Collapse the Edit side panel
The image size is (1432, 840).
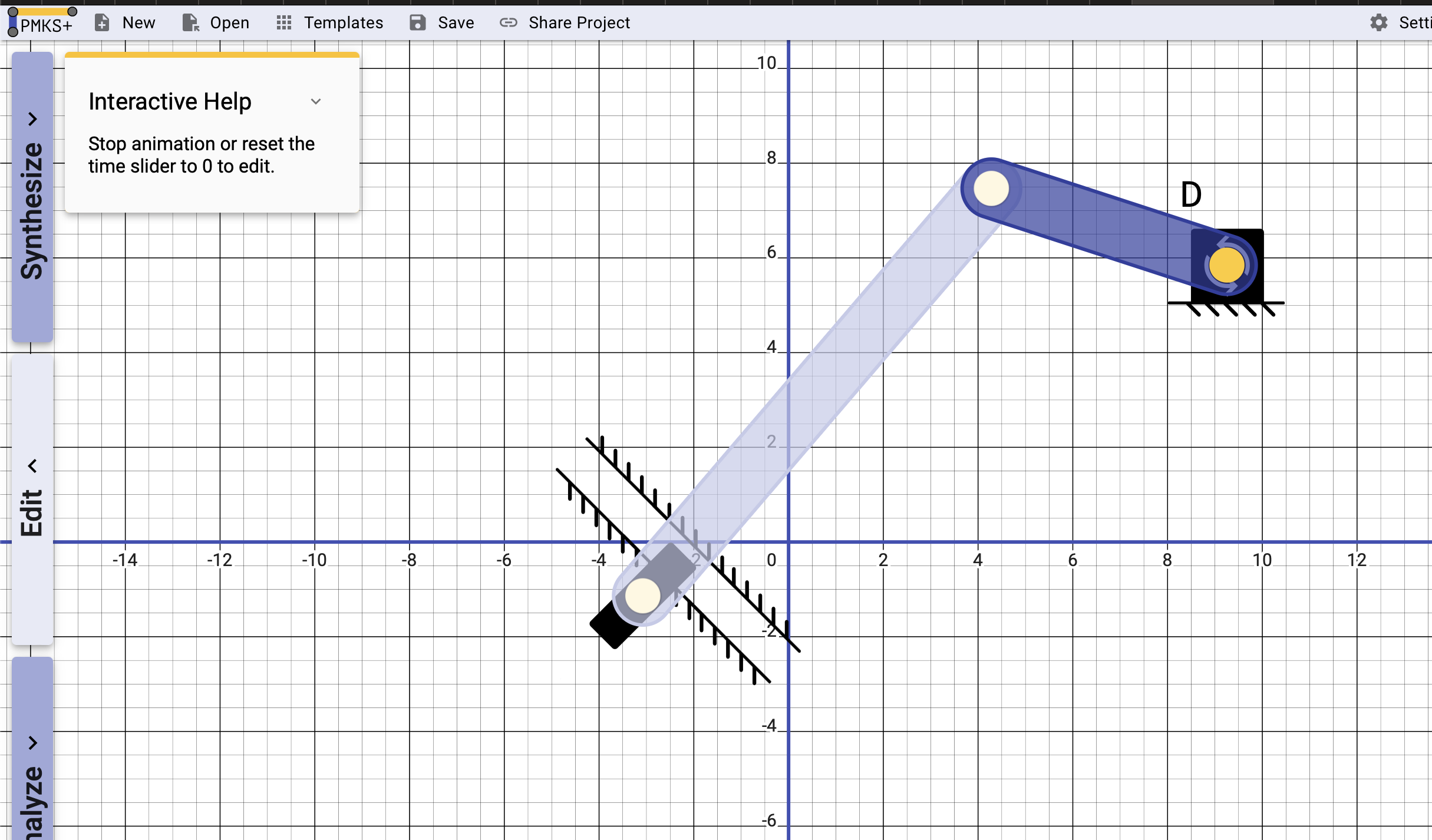(x=32, y=500)
